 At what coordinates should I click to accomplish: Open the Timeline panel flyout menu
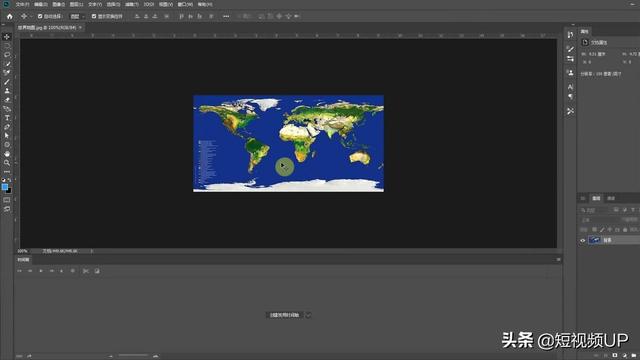[x=558, y=260]
